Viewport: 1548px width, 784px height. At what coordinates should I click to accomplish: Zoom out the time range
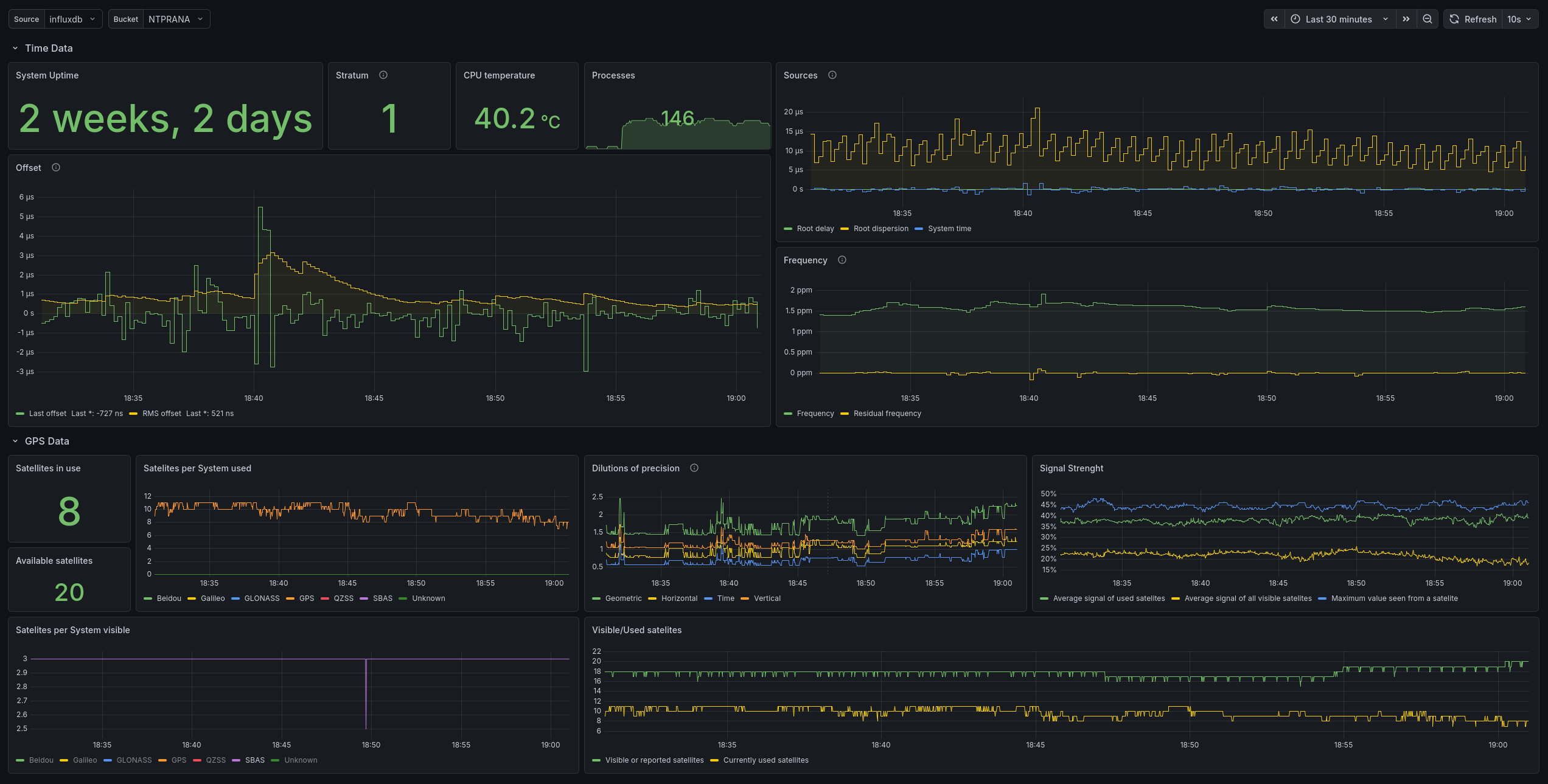[x=1427, y=19]
